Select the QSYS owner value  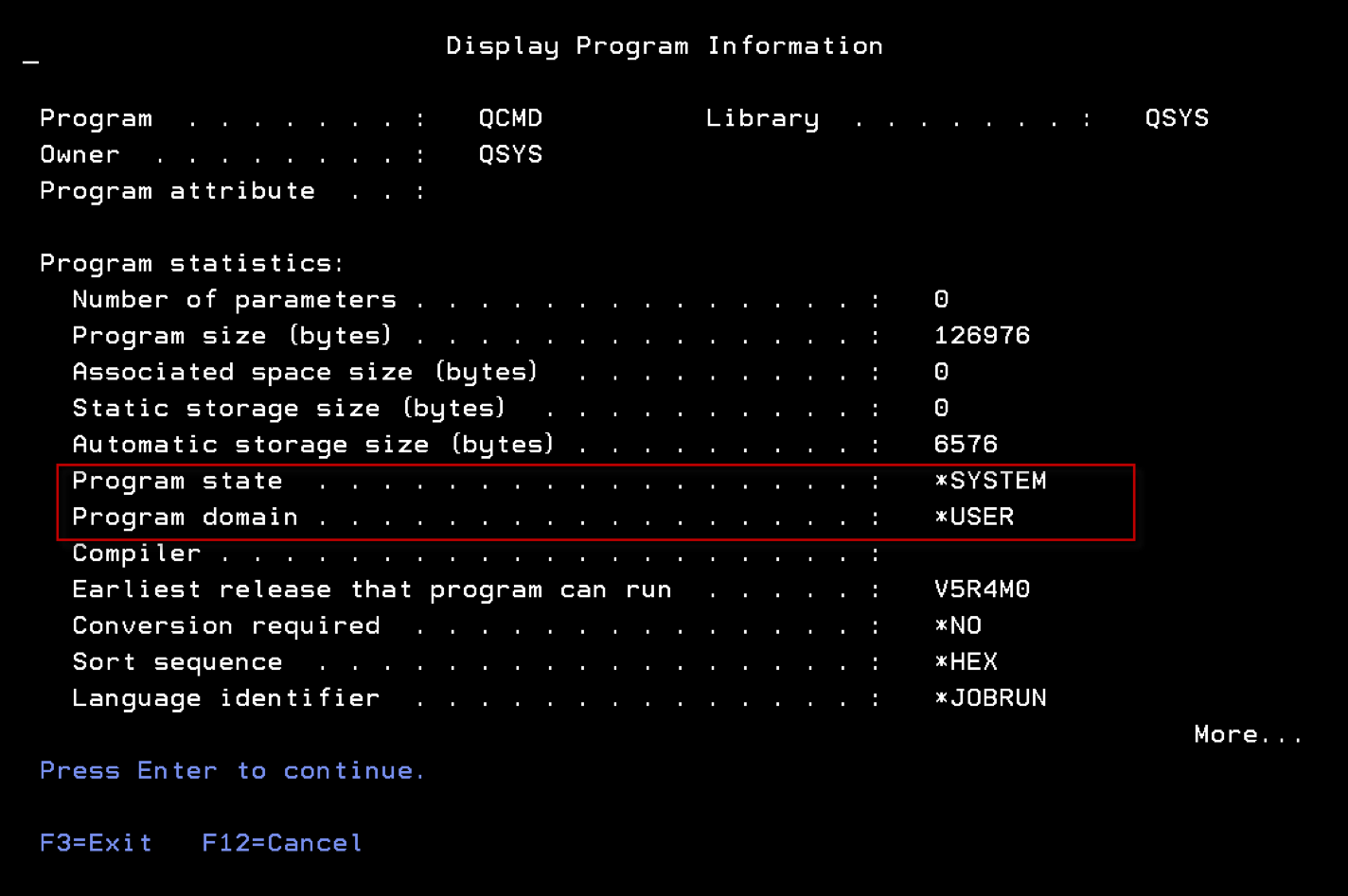point(510,154)
